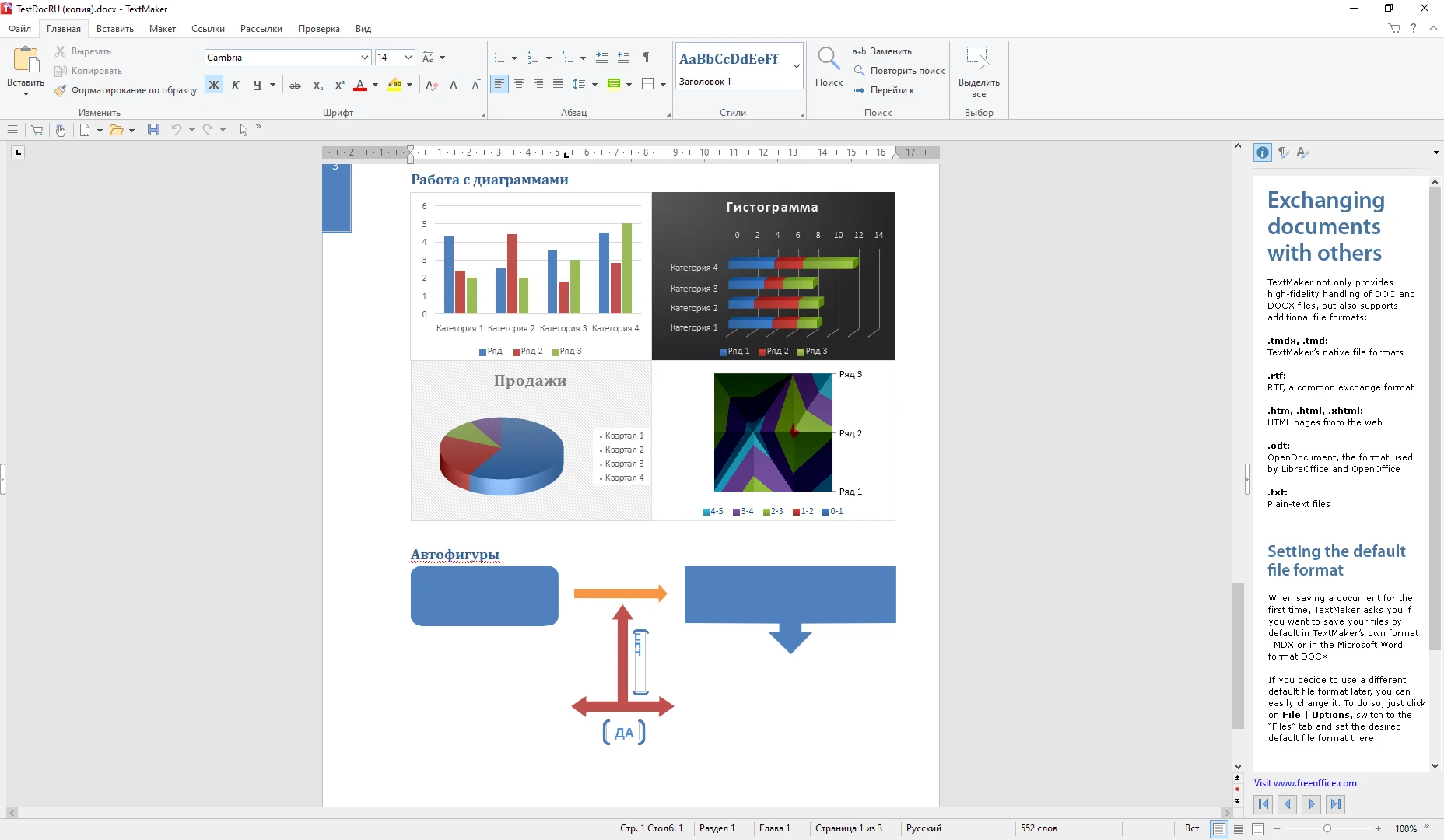Viewport: 1444px width, 840px height.
Task: Click Перейти к button
Action: (x=884, y=90)
